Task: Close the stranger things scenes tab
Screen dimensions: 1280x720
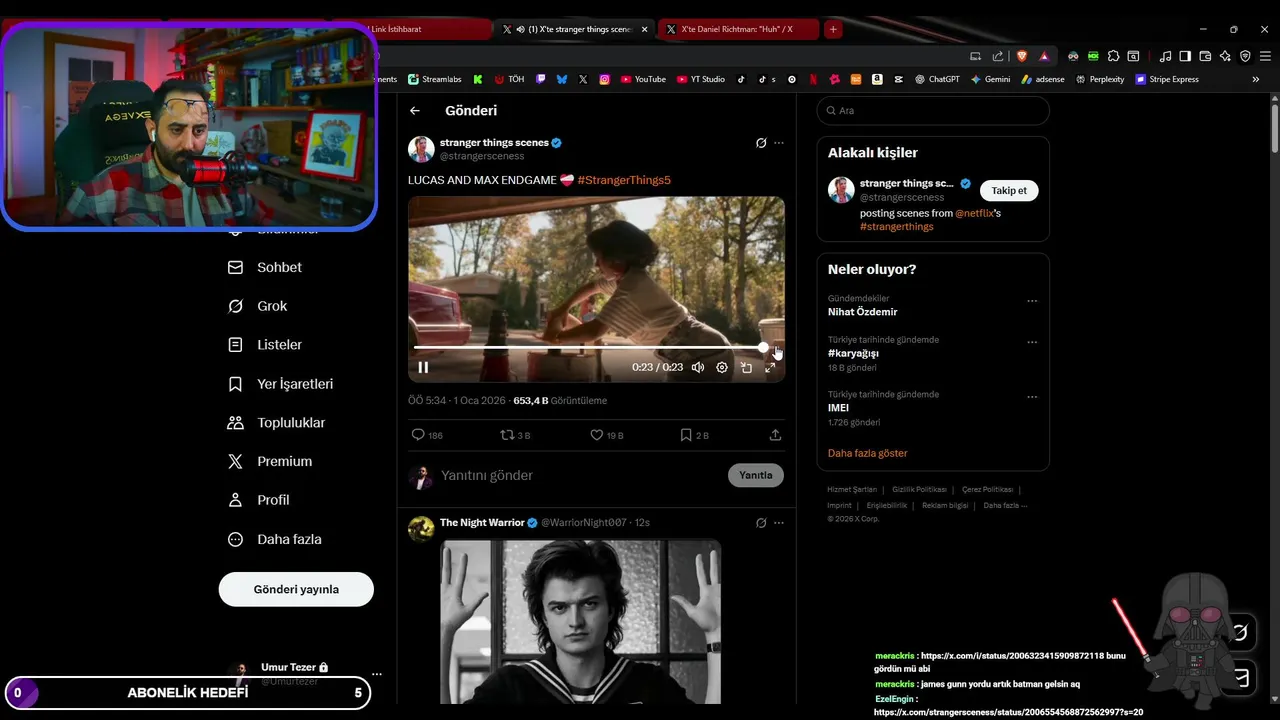Action: pyautogui.click(x=644, y=30)
